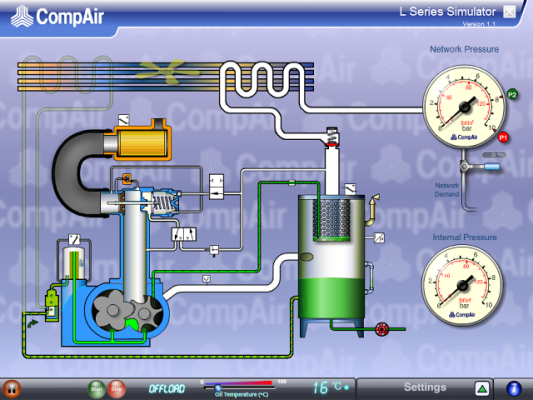This screenshot has height=400, width=533.
Task: Toggle the Network Demand valve handle
Action: coord(492,167)
